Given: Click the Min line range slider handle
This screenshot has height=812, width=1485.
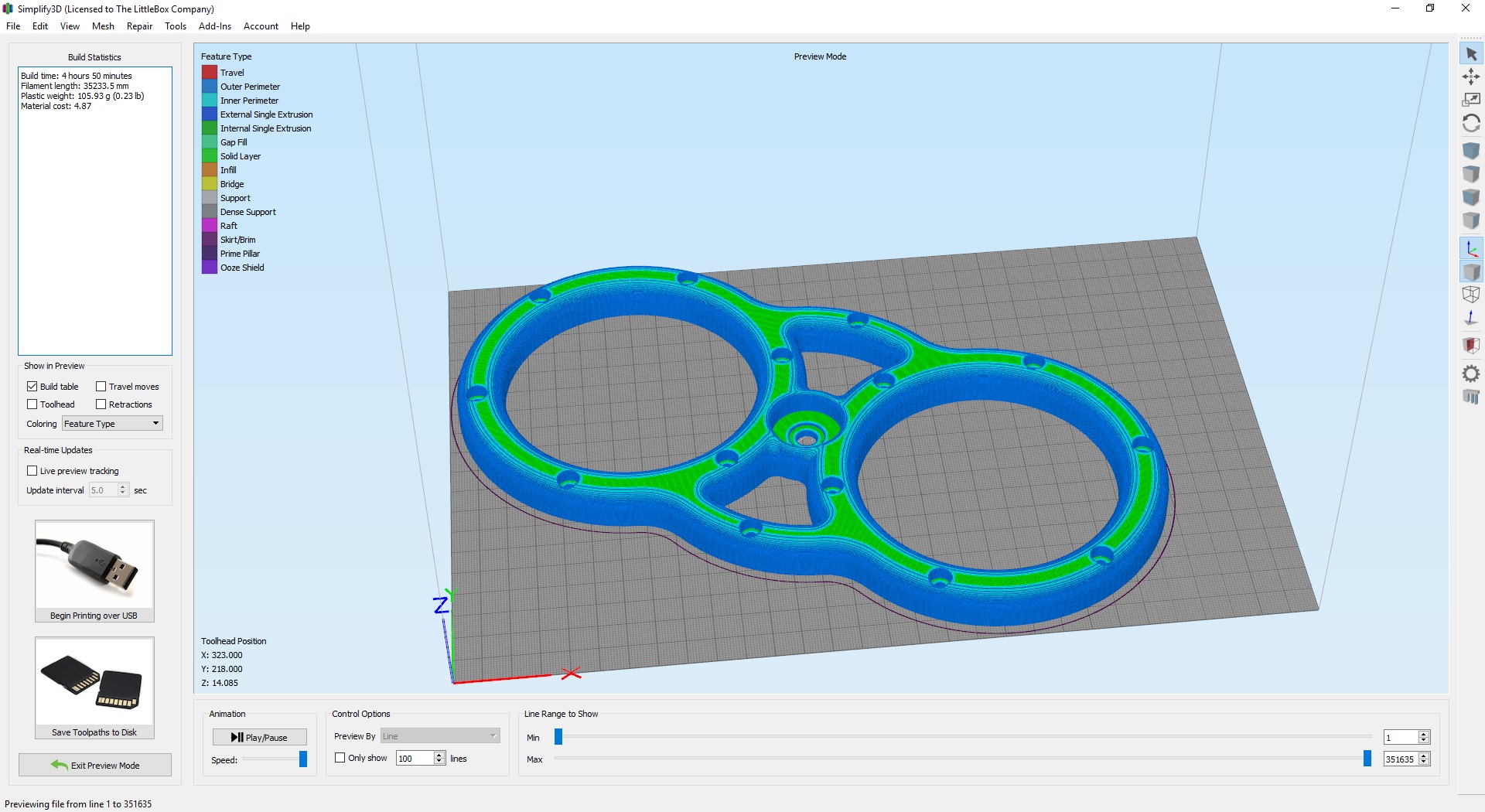Looking at the screenshot, I should [558, 737].
